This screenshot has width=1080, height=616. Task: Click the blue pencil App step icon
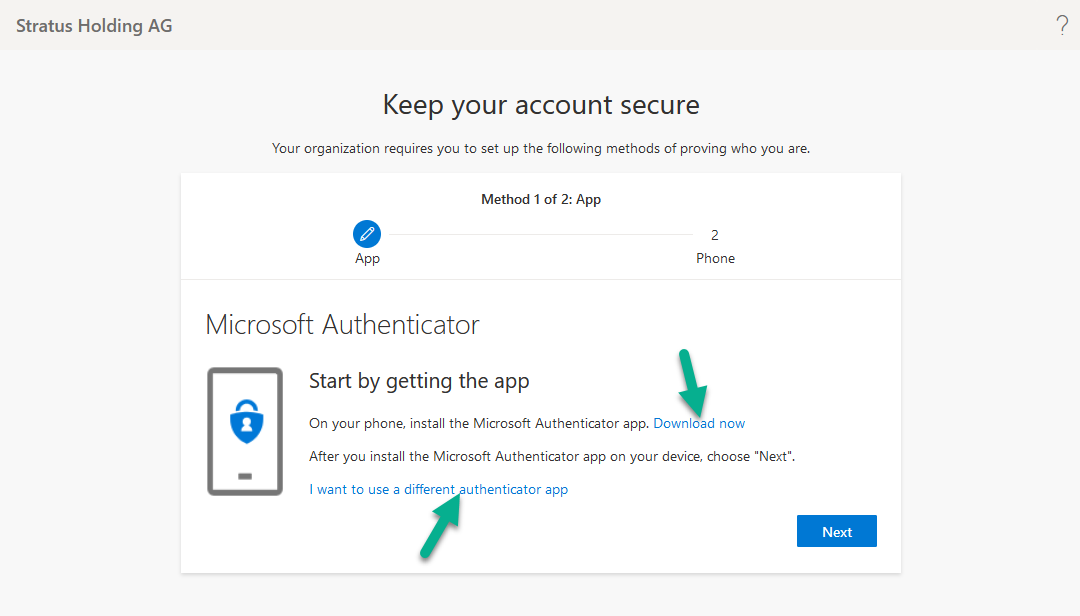(x=367, y=235)
